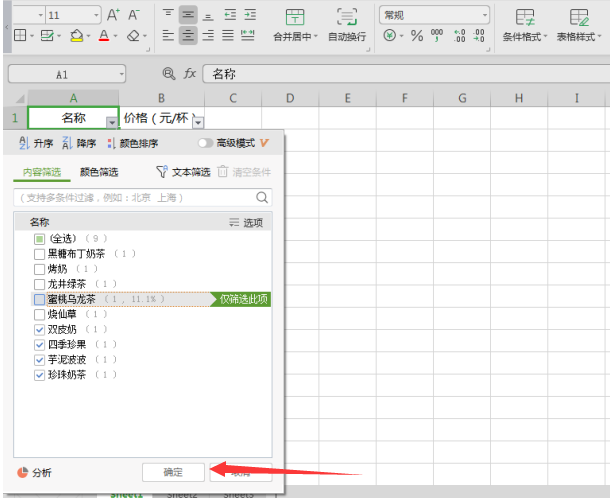The image size is (610, 498).
Task: Click the eraser clear format icon
Action: pos(133,36)
